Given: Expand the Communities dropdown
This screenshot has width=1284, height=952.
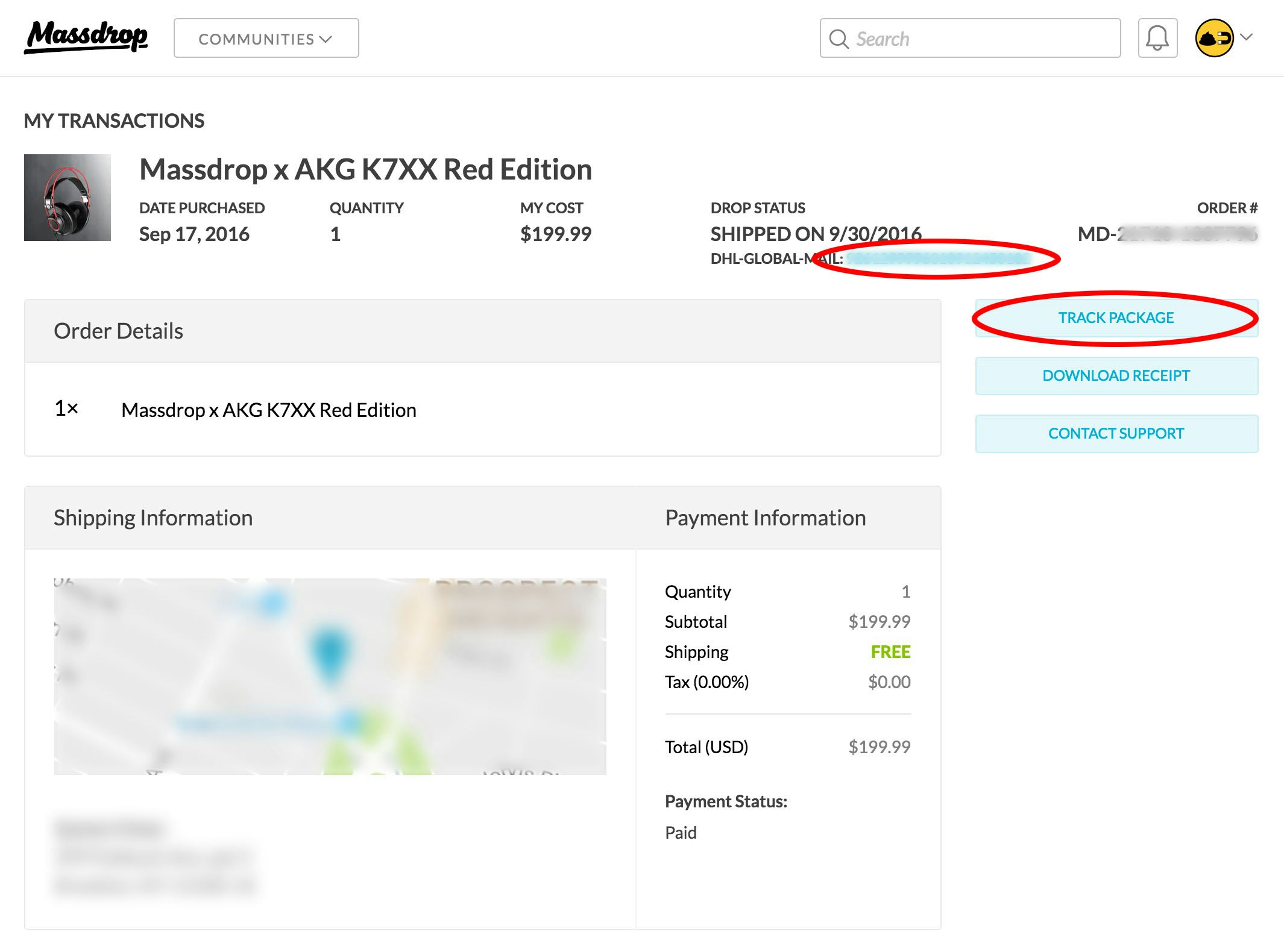Looking at the screenshot, I should coord(266,39).
